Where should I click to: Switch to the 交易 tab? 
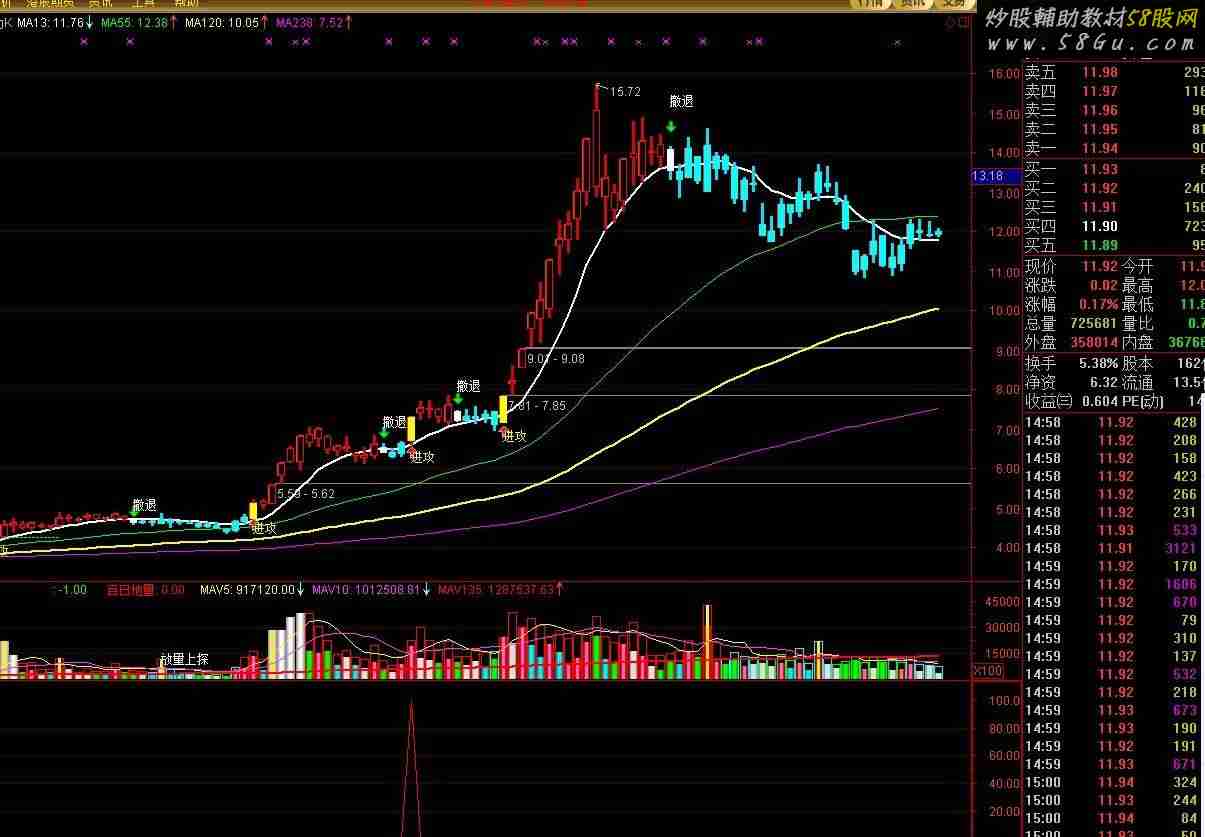(952, 4)
